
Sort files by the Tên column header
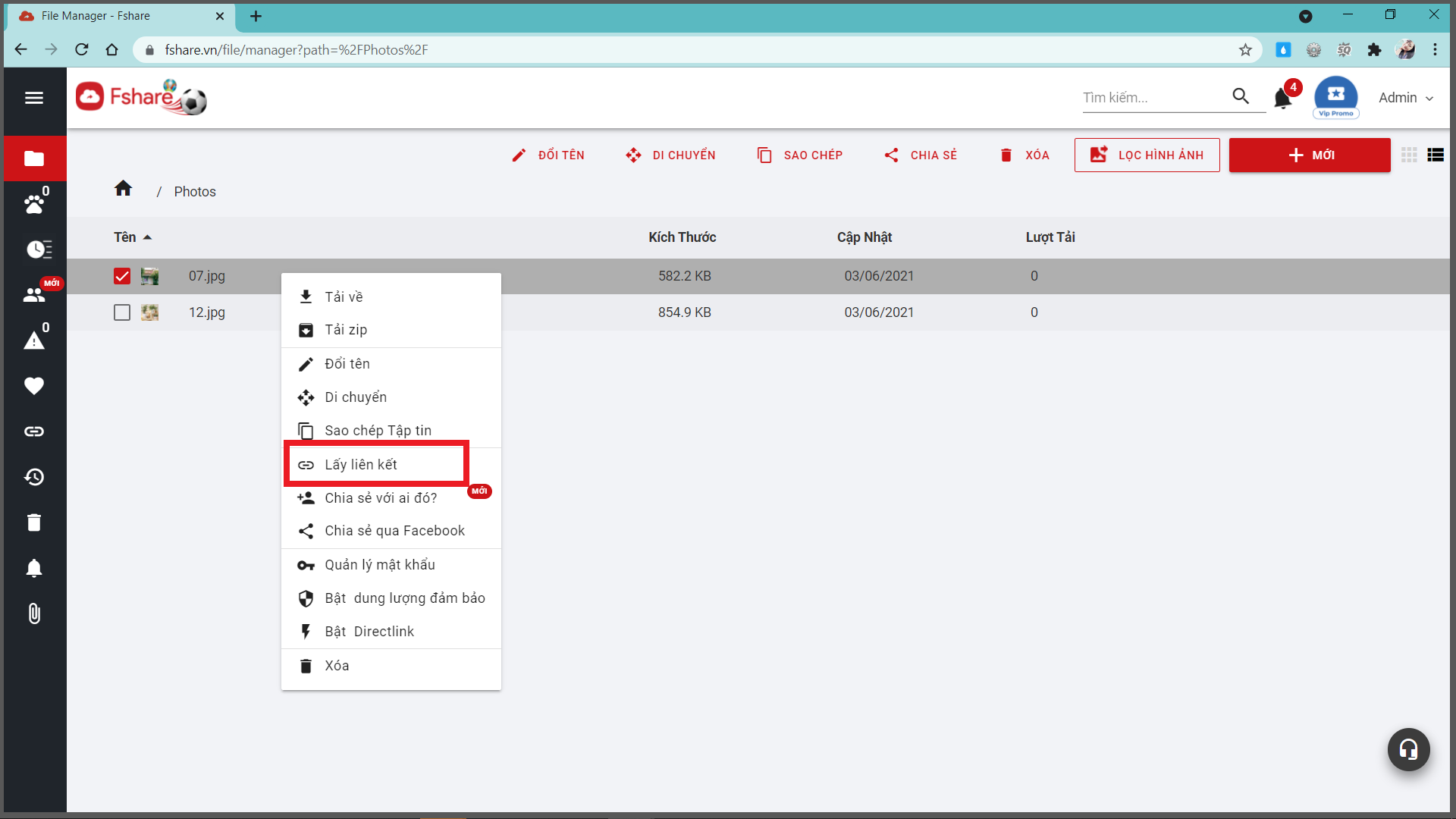(x=125, y=237)
